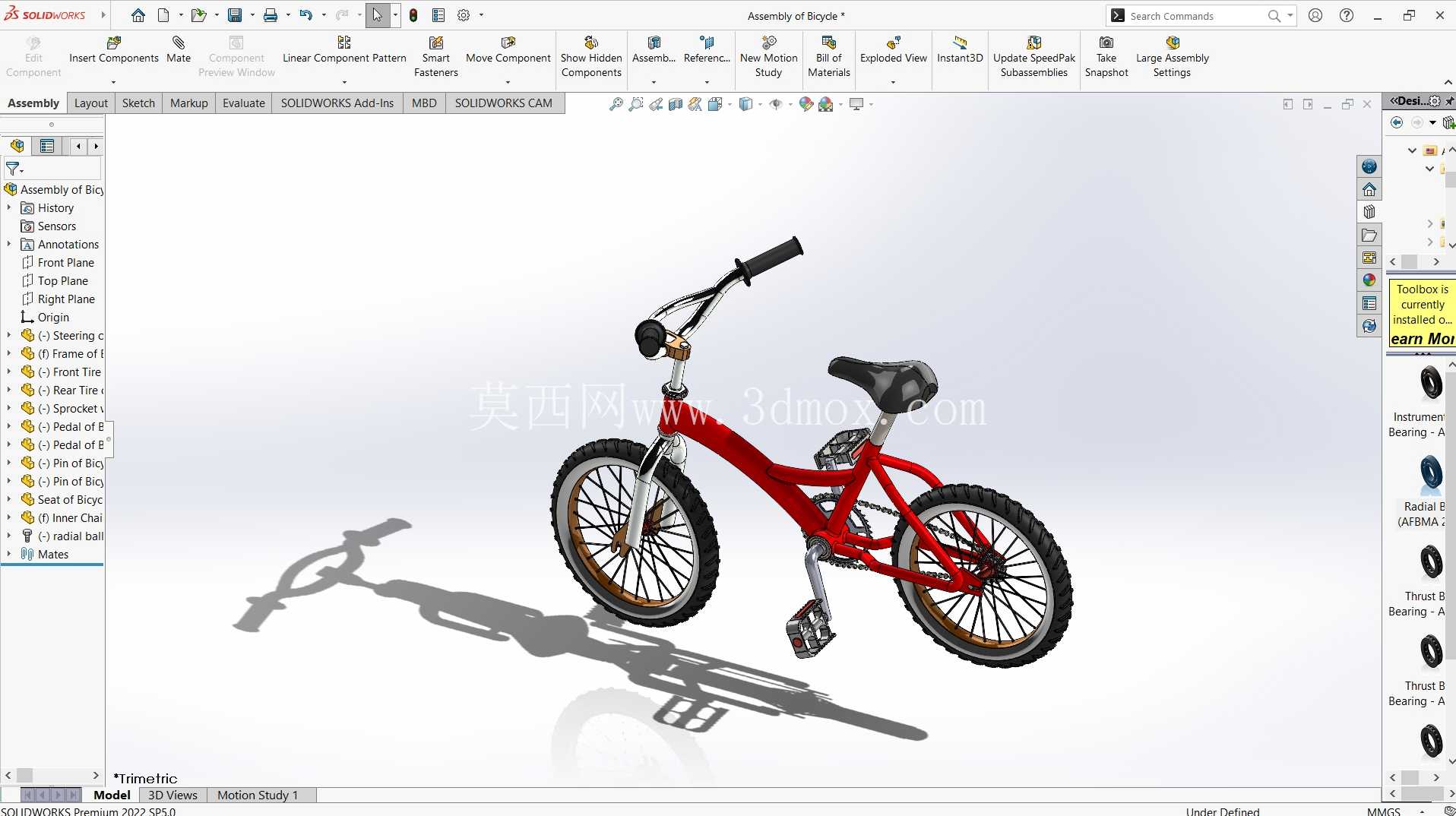Click the Learn More link in Toolbox notice
This screenshot has width=1456, height=816.
click(x=1422, y=339)
